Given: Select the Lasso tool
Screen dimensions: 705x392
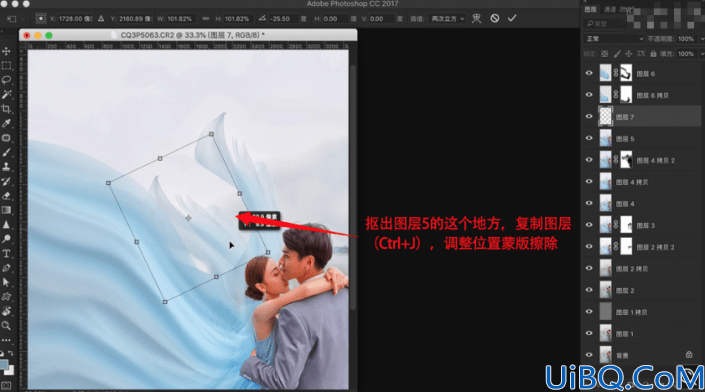Looking at the screenshot, I should pos(6,80).
